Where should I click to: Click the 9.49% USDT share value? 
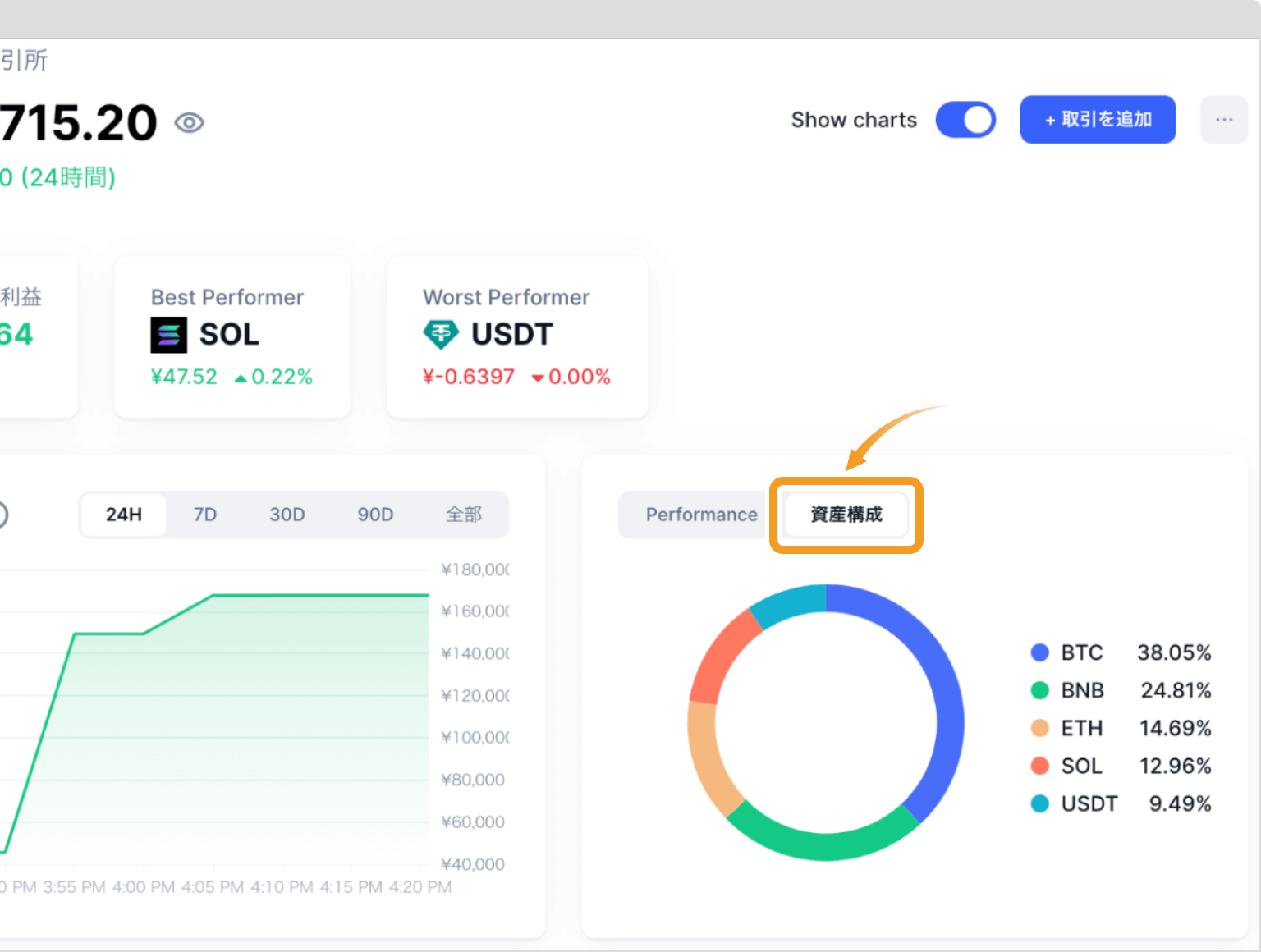[1180, 803]
